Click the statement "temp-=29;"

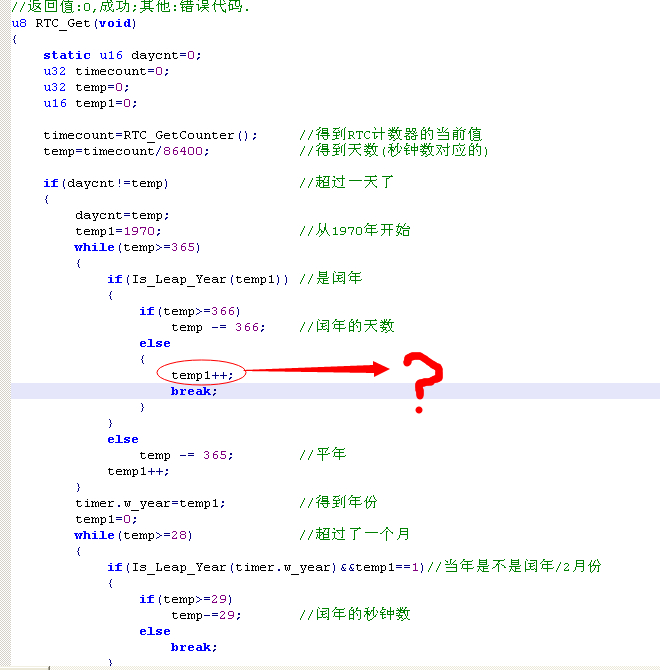tap(206, 615)
